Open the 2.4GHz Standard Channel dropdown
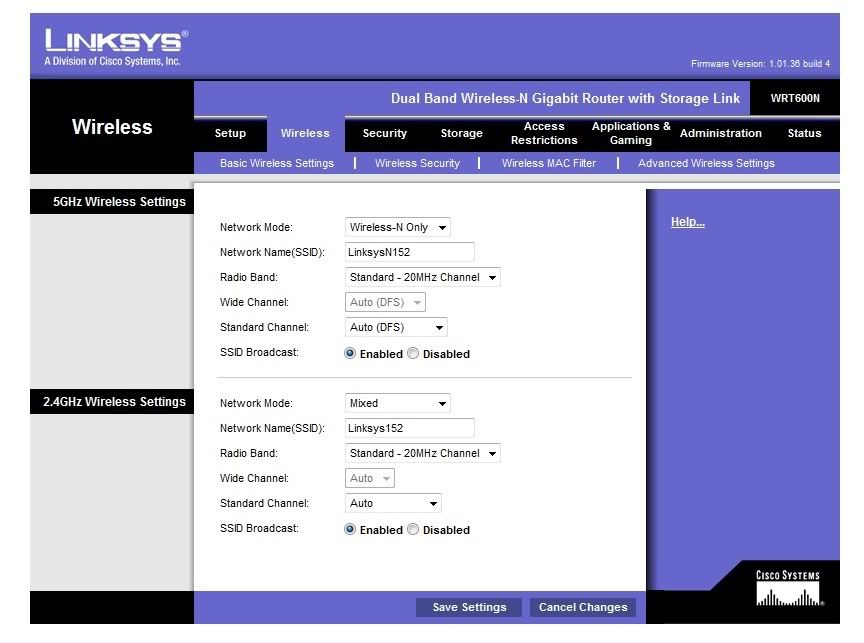The width and height of the screenshot is (864, 643). click(x=393, y=503)
